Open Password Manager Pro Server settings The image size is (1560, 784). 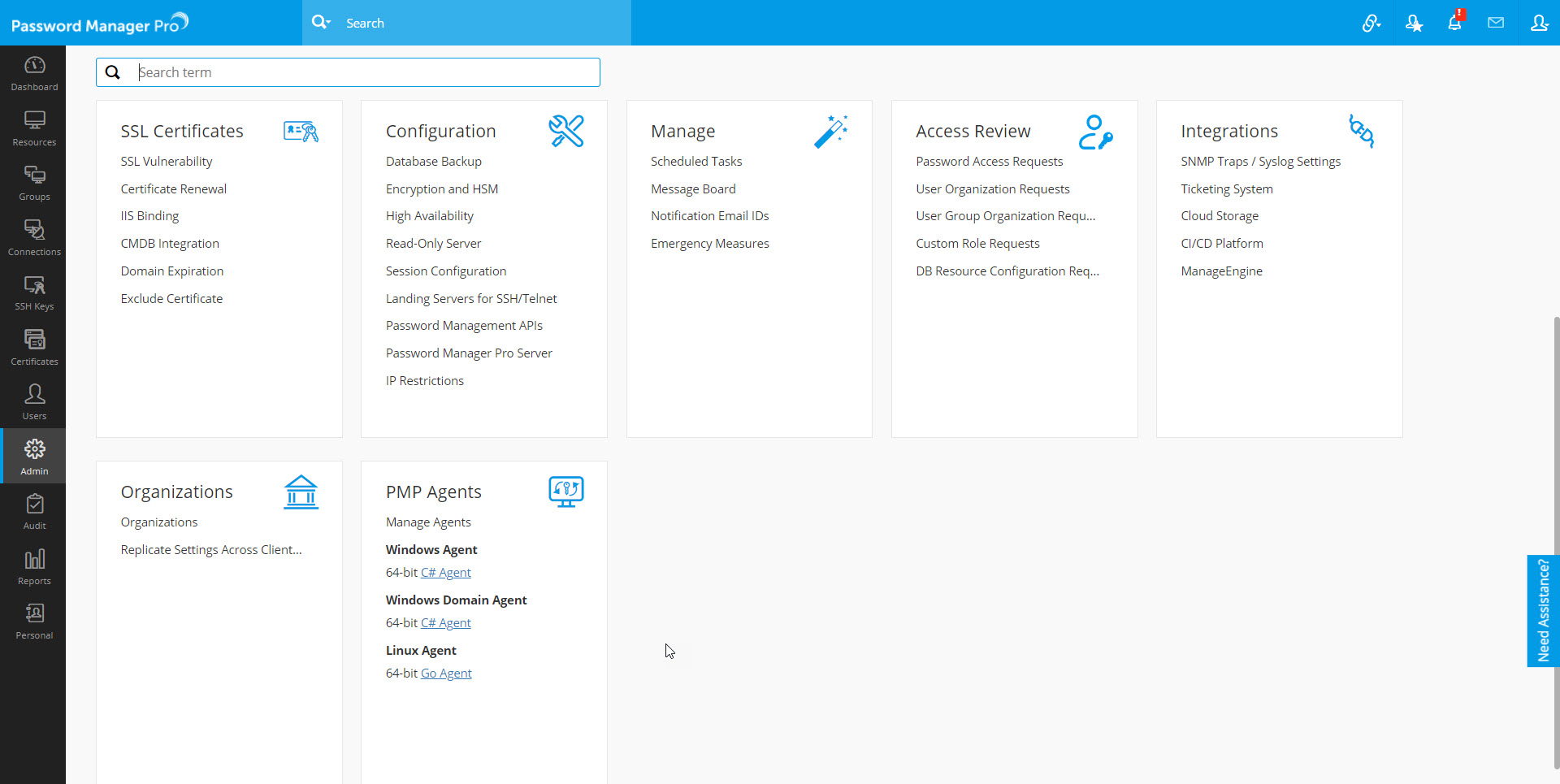pyautogui.click(x=469, y=353)
